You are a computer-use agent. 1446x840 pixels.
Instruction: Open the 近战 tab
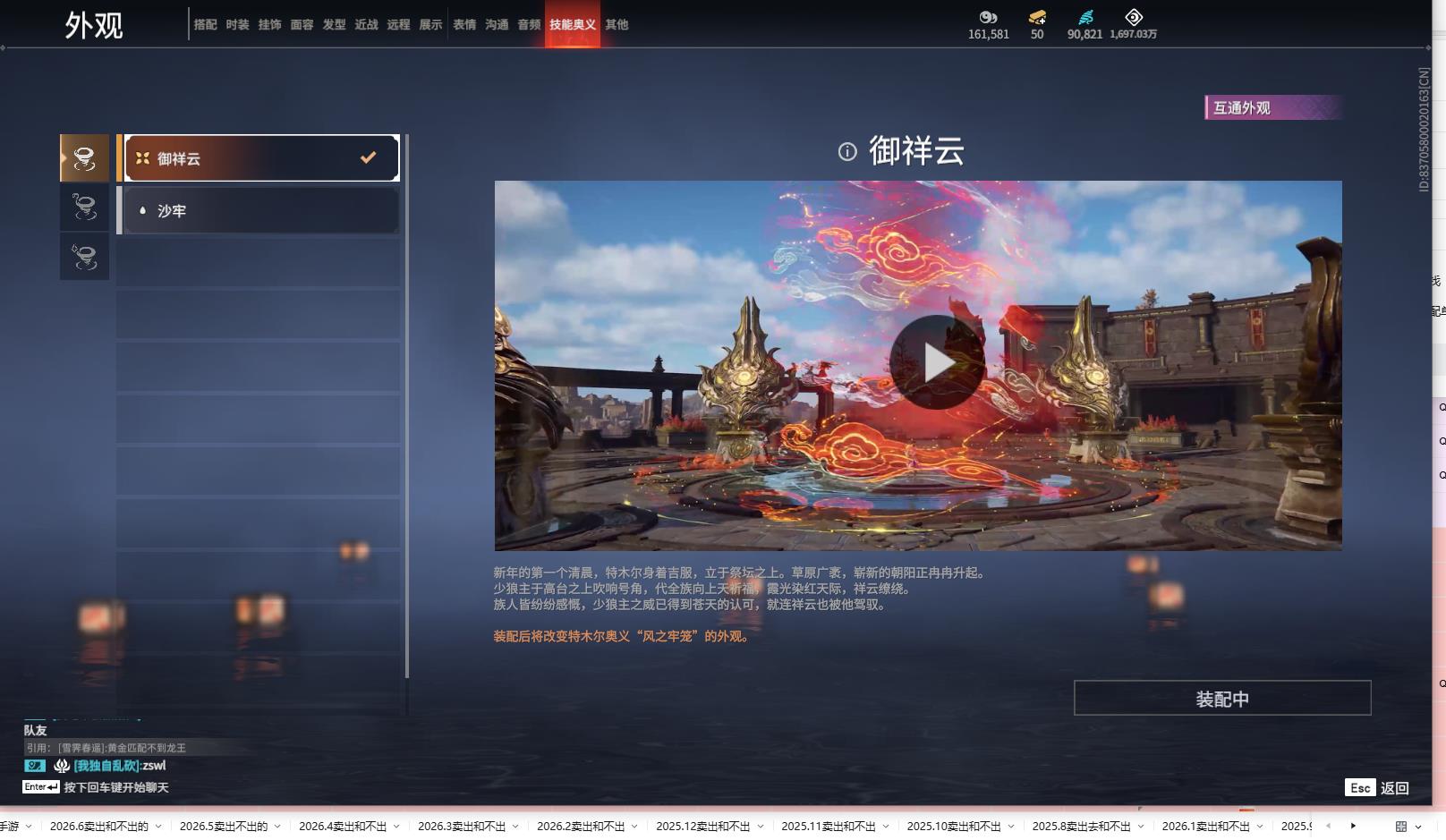click(x=367, y=25)
